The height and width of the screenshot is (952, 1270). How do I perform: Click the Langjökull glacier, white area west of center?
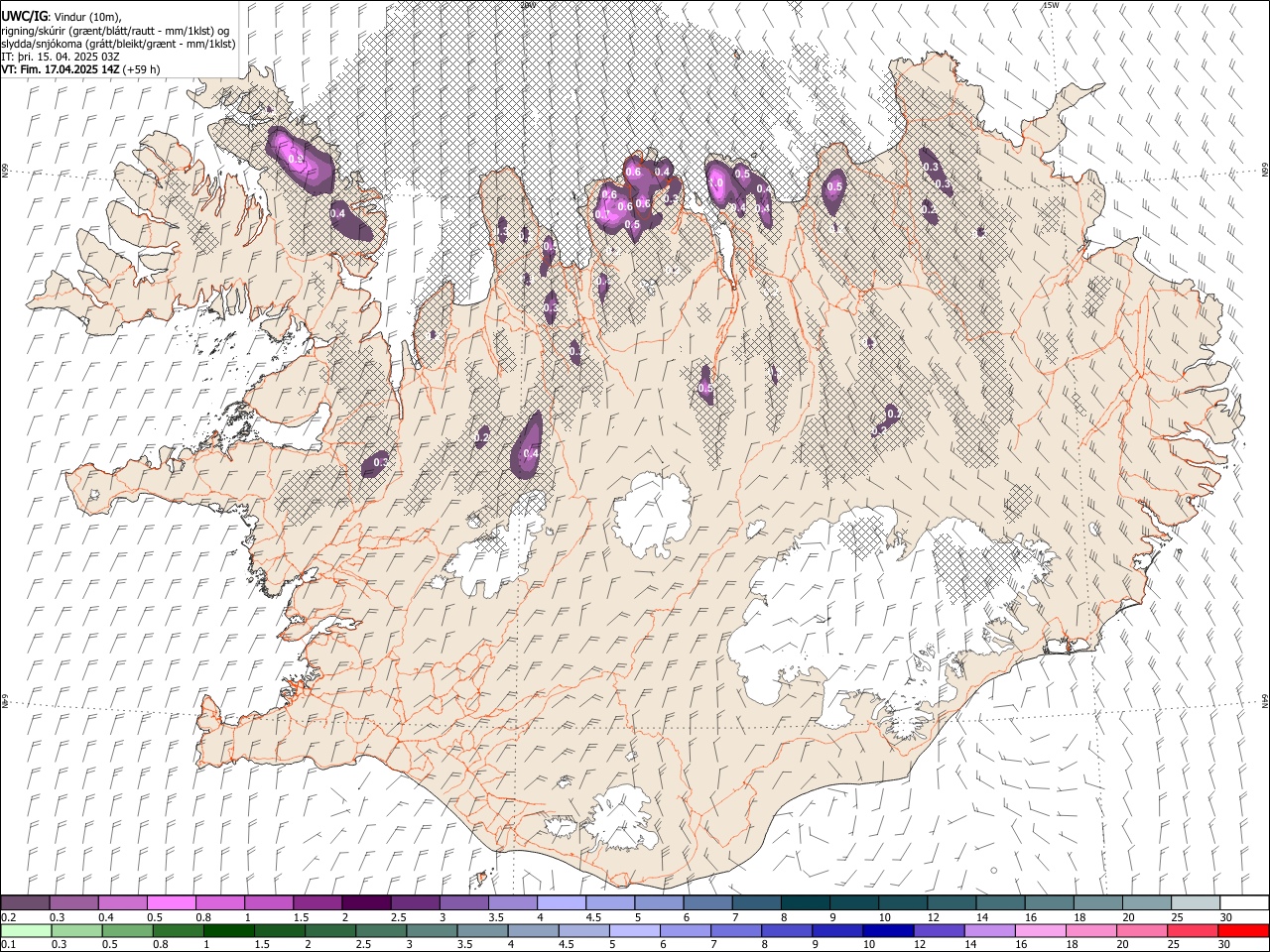click(x=493, y=555)
